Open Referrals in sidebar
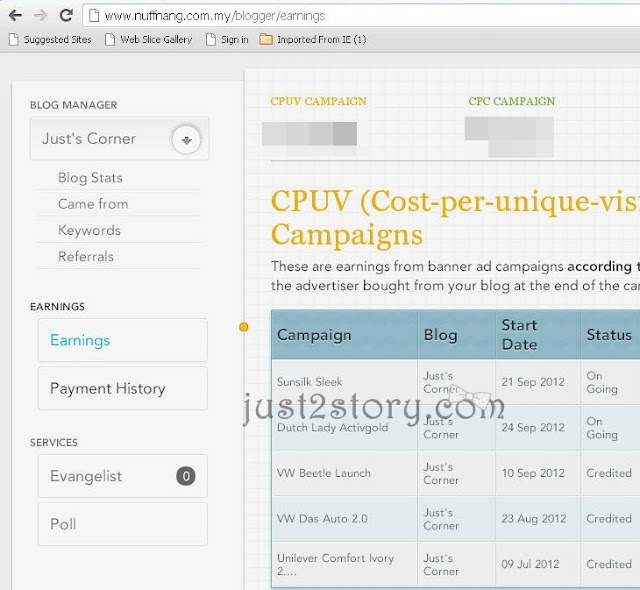The height and width of the screenshot is (590, 640). tap(86, 257)
